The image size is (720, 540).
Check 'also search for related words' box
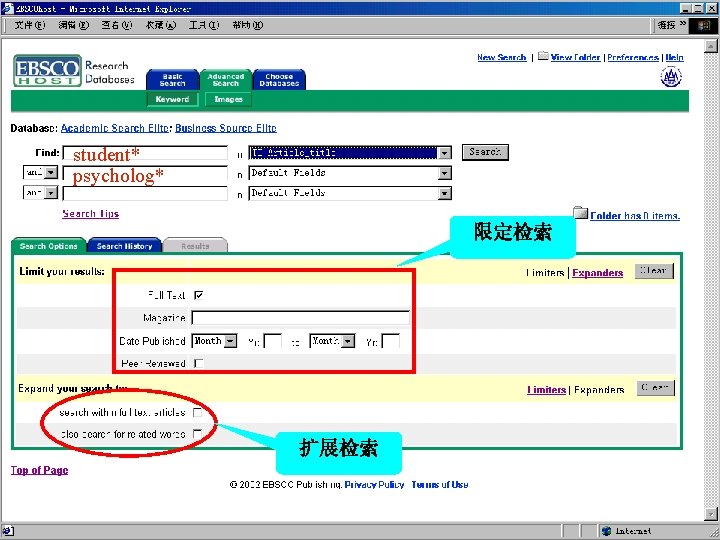tap(197, 434)
